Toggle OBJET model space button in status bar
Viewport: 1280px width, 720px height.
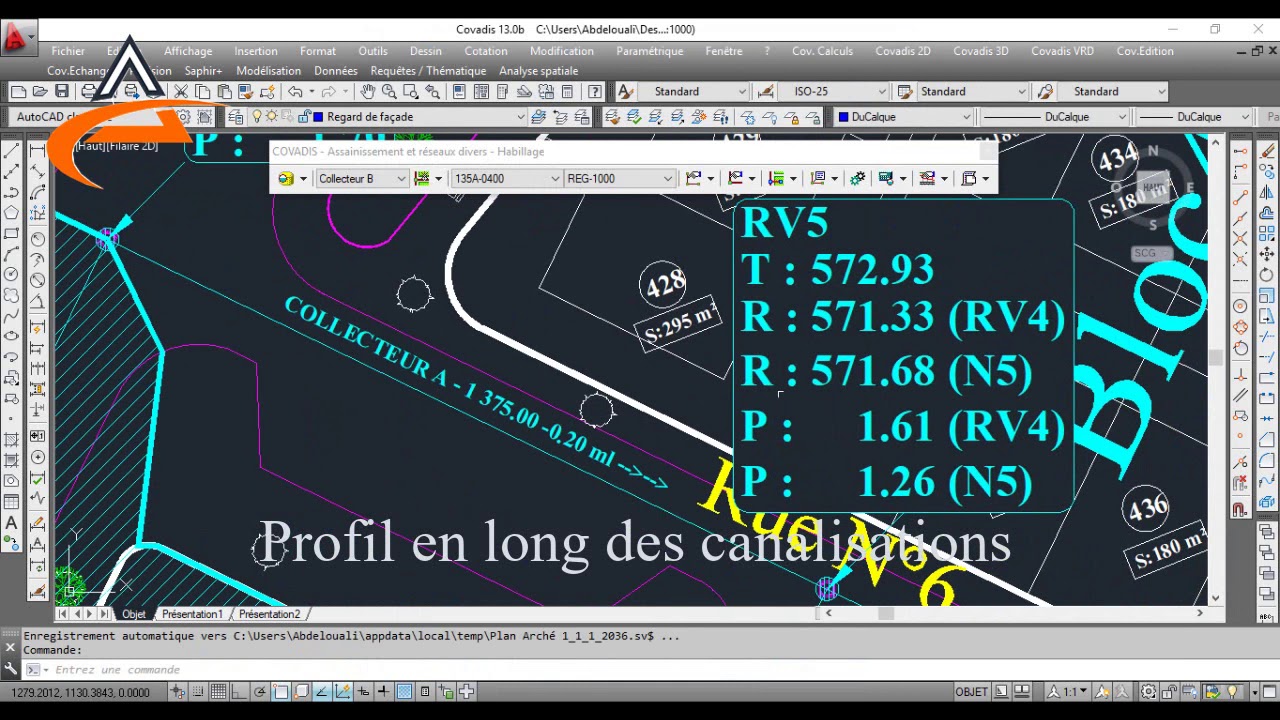point(972,691)
